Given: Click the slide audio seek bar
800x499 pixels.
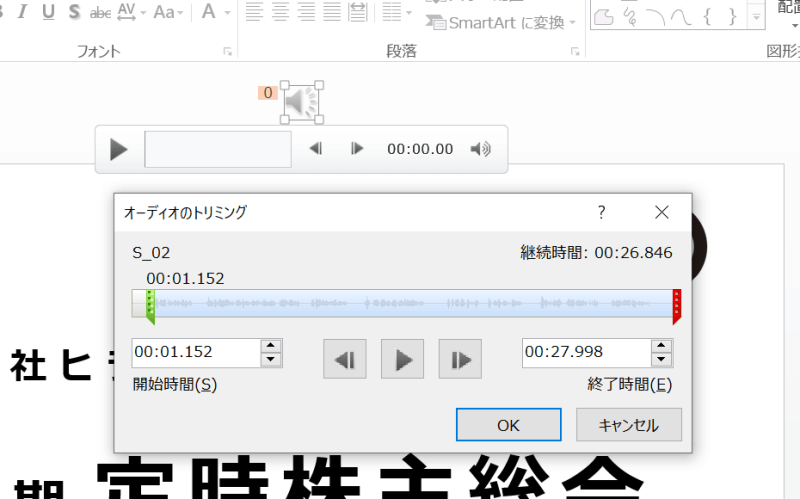Looking at the screenshot, I should [218, 149].
